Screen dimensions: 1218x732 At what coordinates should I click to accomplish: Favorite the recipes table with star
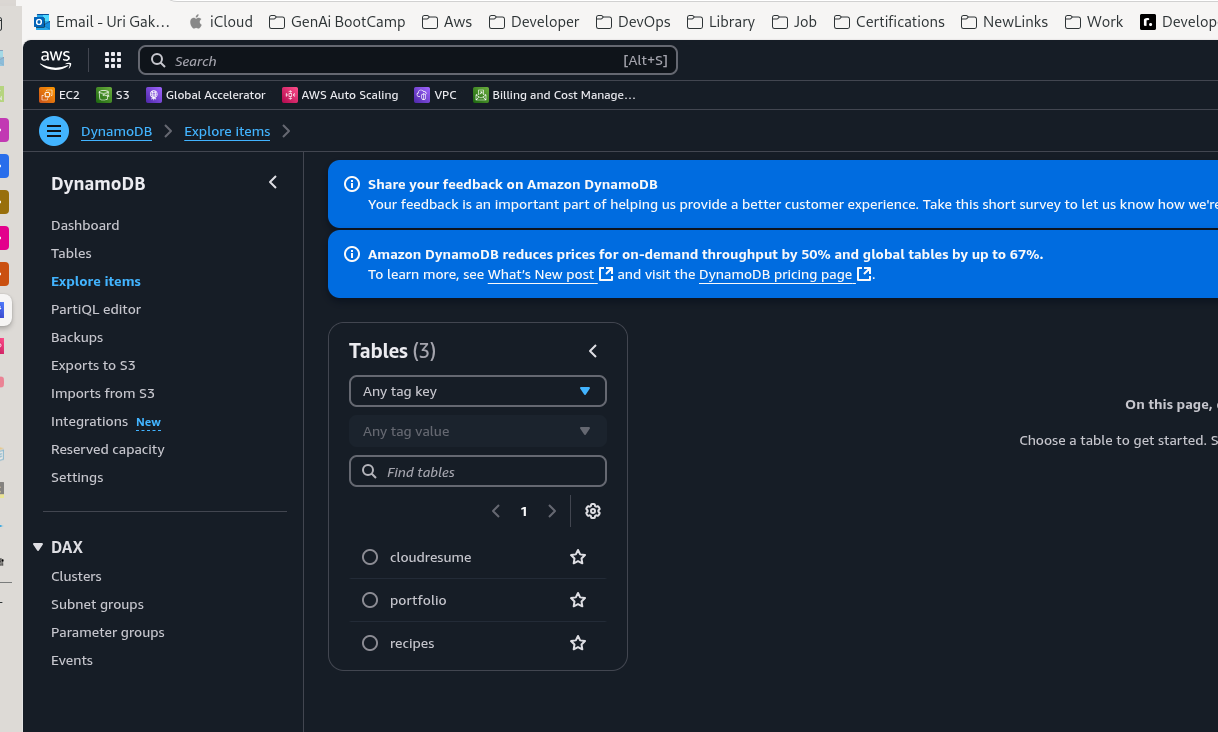(x=578, y=643)
